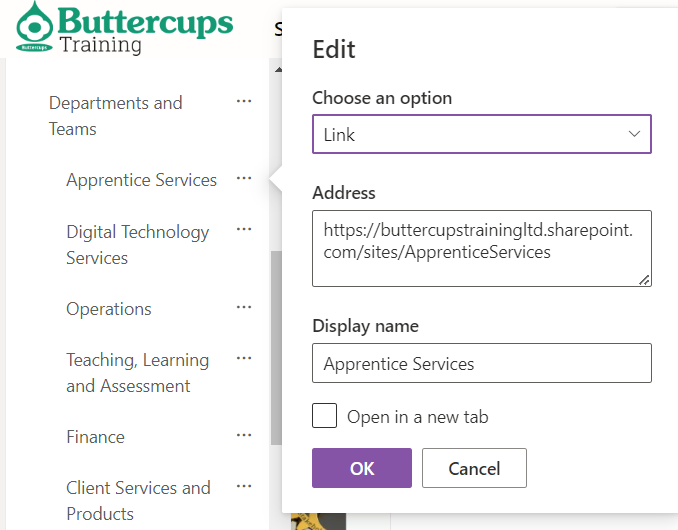This screenshot has height=530, width=678.
Task: Open ellipsis menu for Departments and Teams
Action: 244,101
